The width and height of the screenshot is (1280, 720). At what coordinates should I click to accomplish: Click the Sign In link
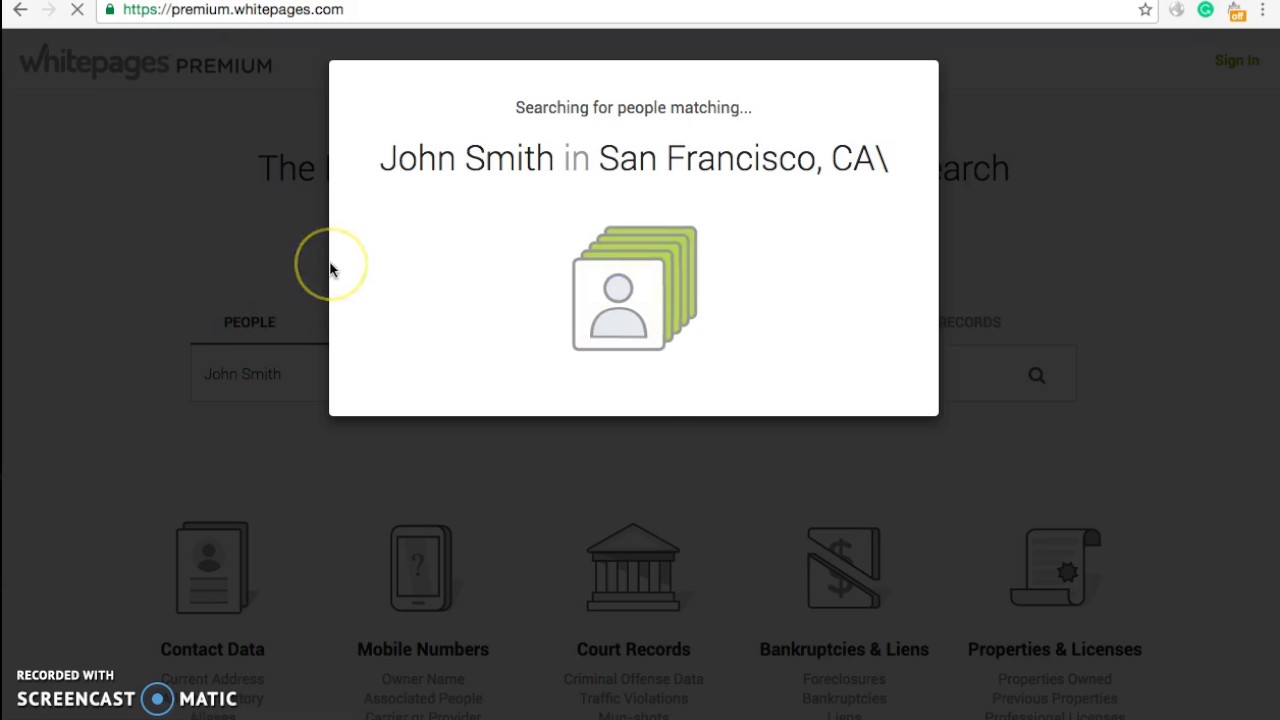pyautogui.click(x=1237, y=61)
